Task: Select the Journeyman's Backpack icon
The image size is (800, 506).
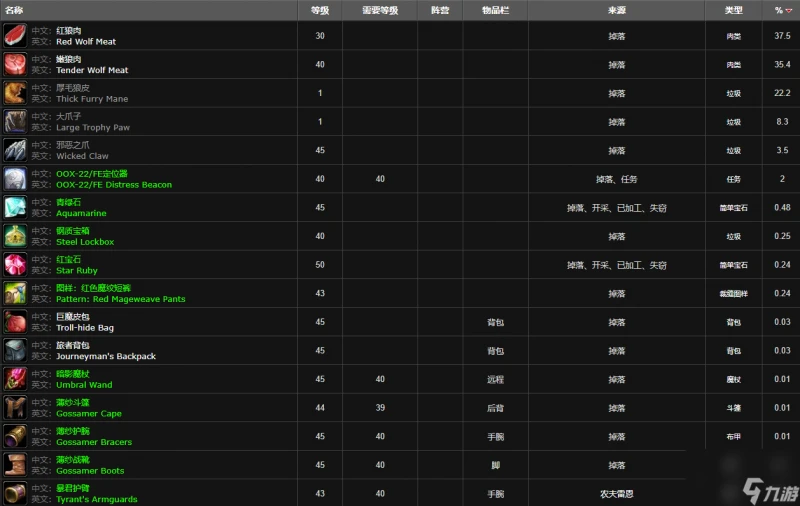Action: coord(15,351)
